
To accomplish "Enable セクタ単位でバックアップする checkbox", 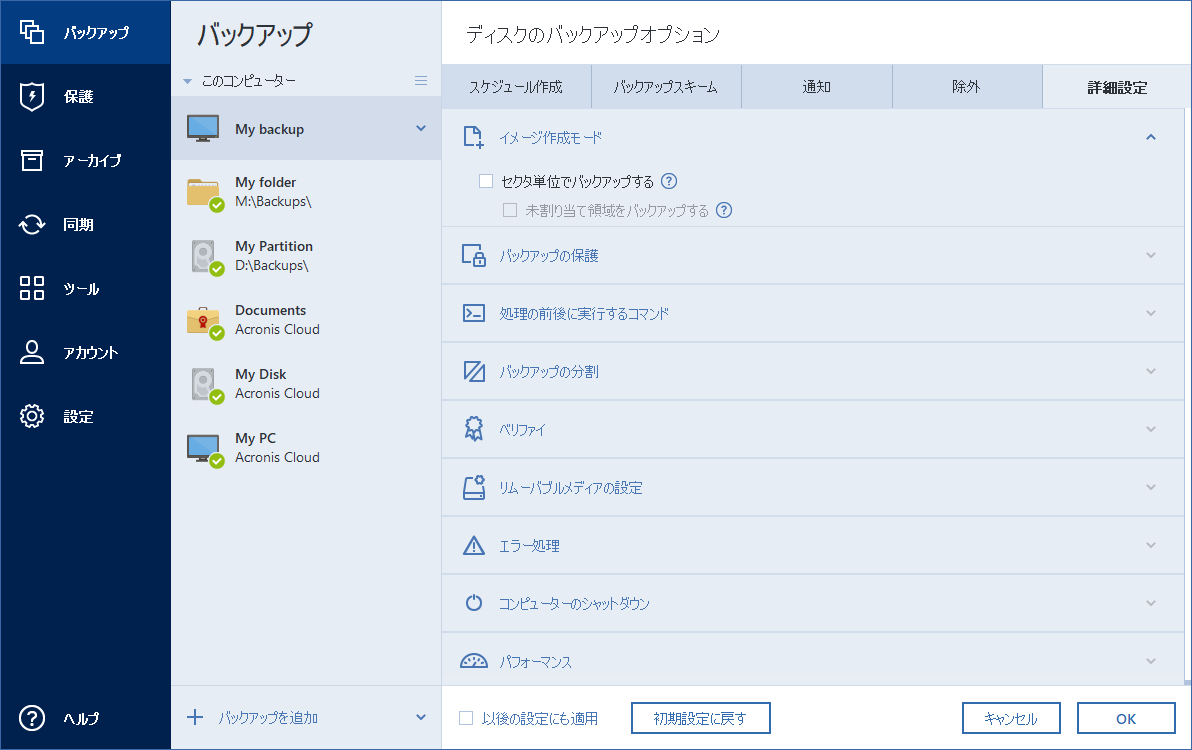I will [487, 182].
